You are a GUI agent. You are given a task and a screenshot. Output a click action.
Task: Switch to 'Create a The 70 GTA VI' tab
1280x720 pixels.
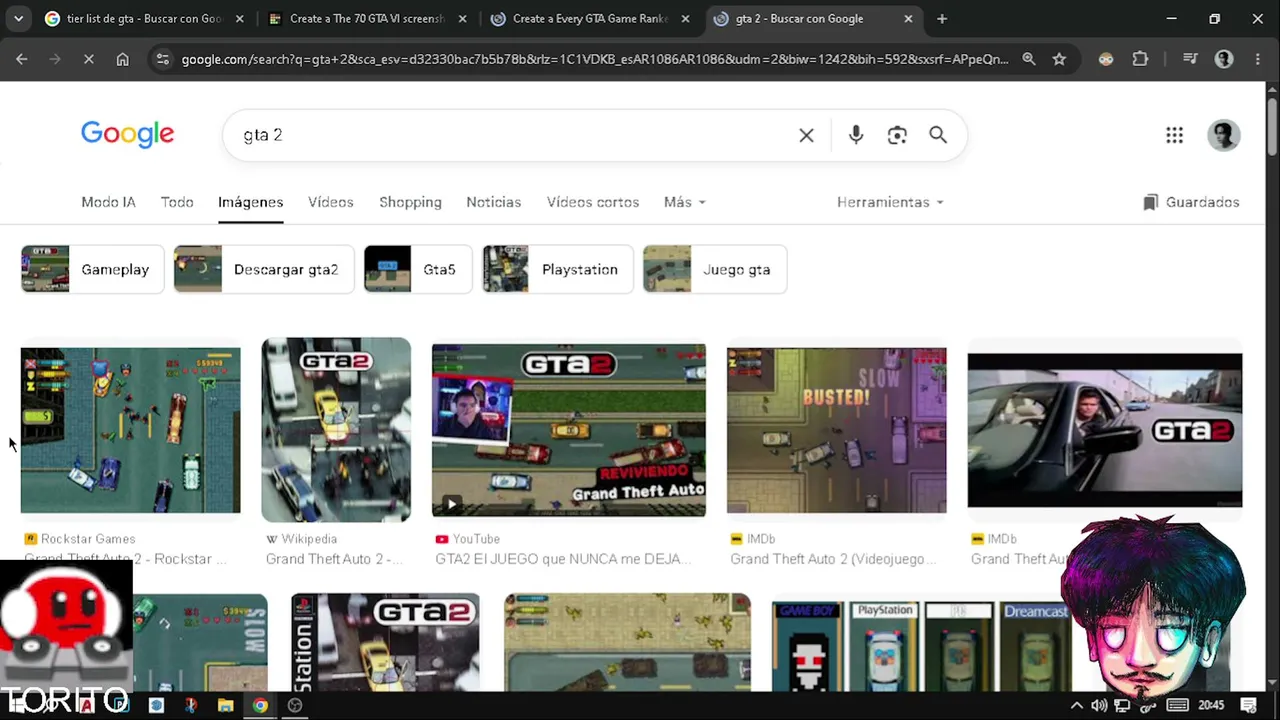point(368,18)
